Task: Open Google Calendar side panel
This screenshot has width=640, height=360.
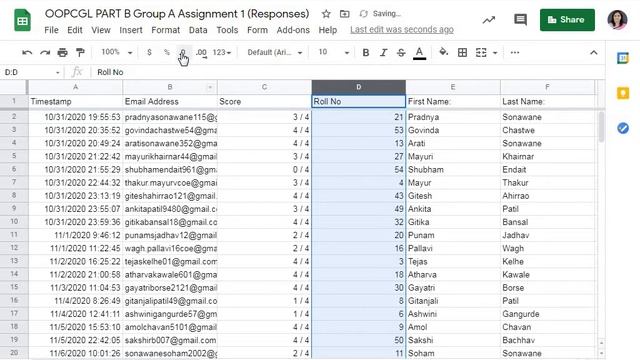Action: tap(623, 58)
